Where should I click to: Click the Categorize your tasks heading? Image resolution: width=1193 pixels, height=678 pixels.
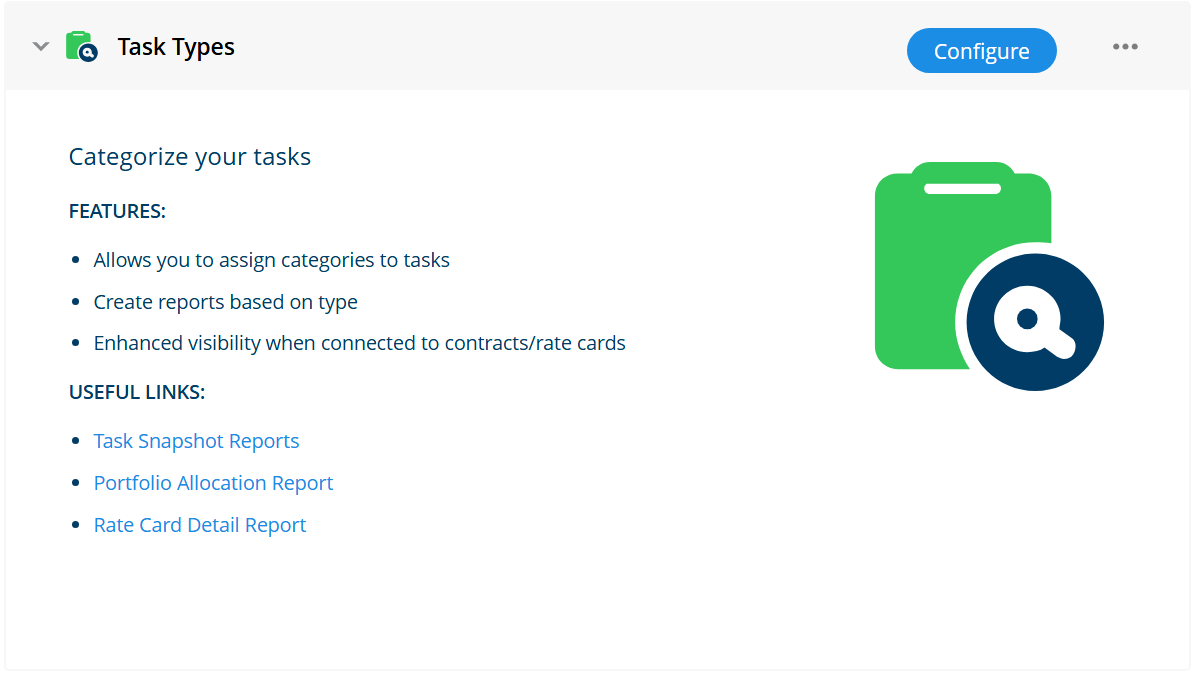tap(190, 157)
